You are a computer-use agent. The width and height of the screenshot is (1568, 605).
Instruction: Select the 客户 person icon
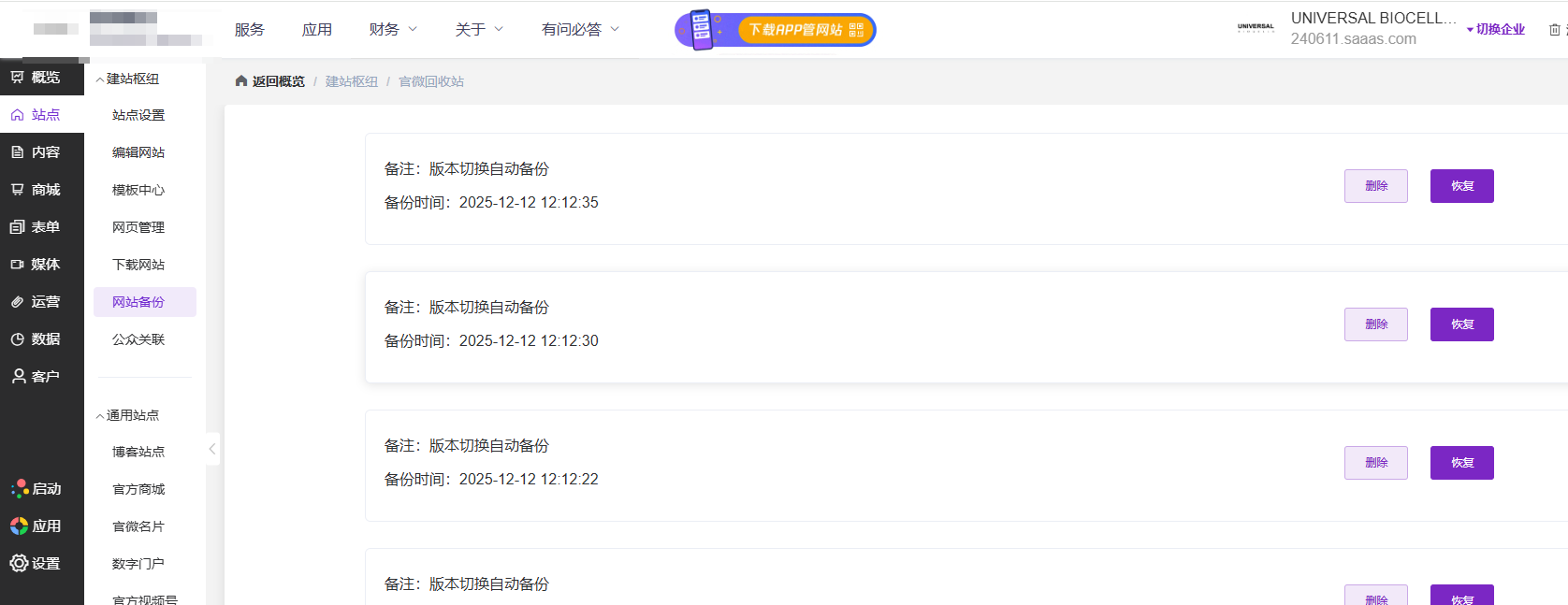click(x=18, y=376)
